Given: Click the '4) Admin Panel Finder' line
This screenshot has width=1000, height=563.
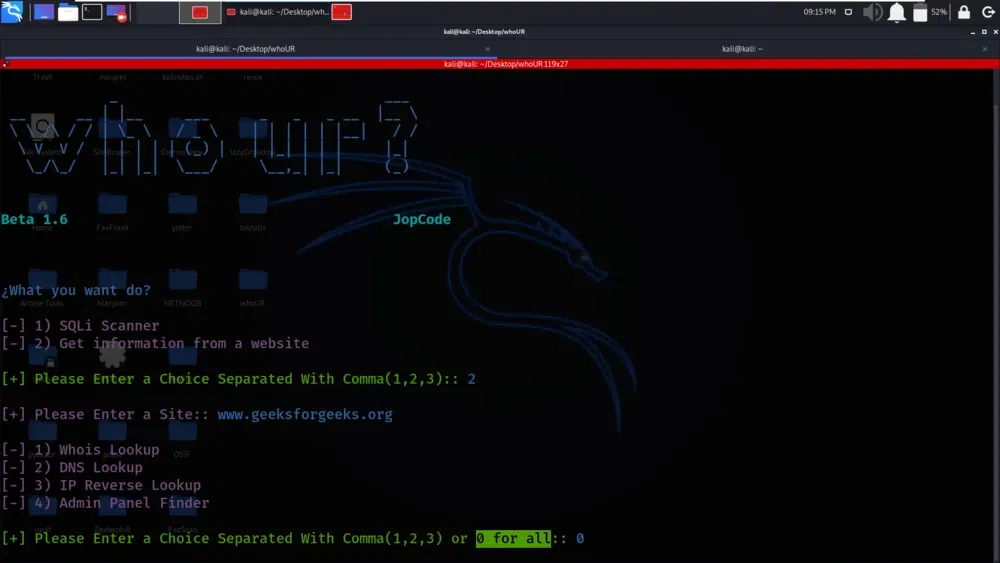Looking at the screenshot, I should [105, 503].
